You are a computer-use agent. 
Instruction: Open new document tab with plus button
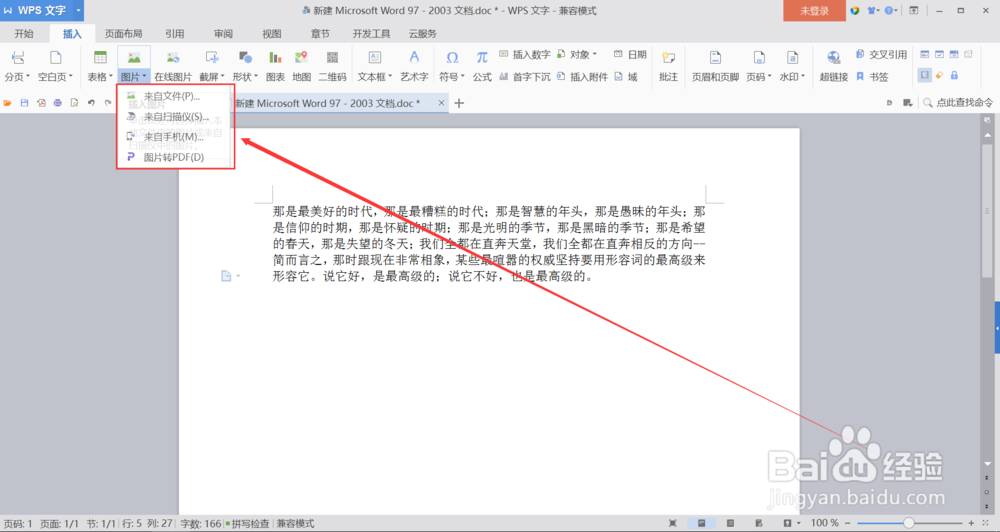coord(459,103)
